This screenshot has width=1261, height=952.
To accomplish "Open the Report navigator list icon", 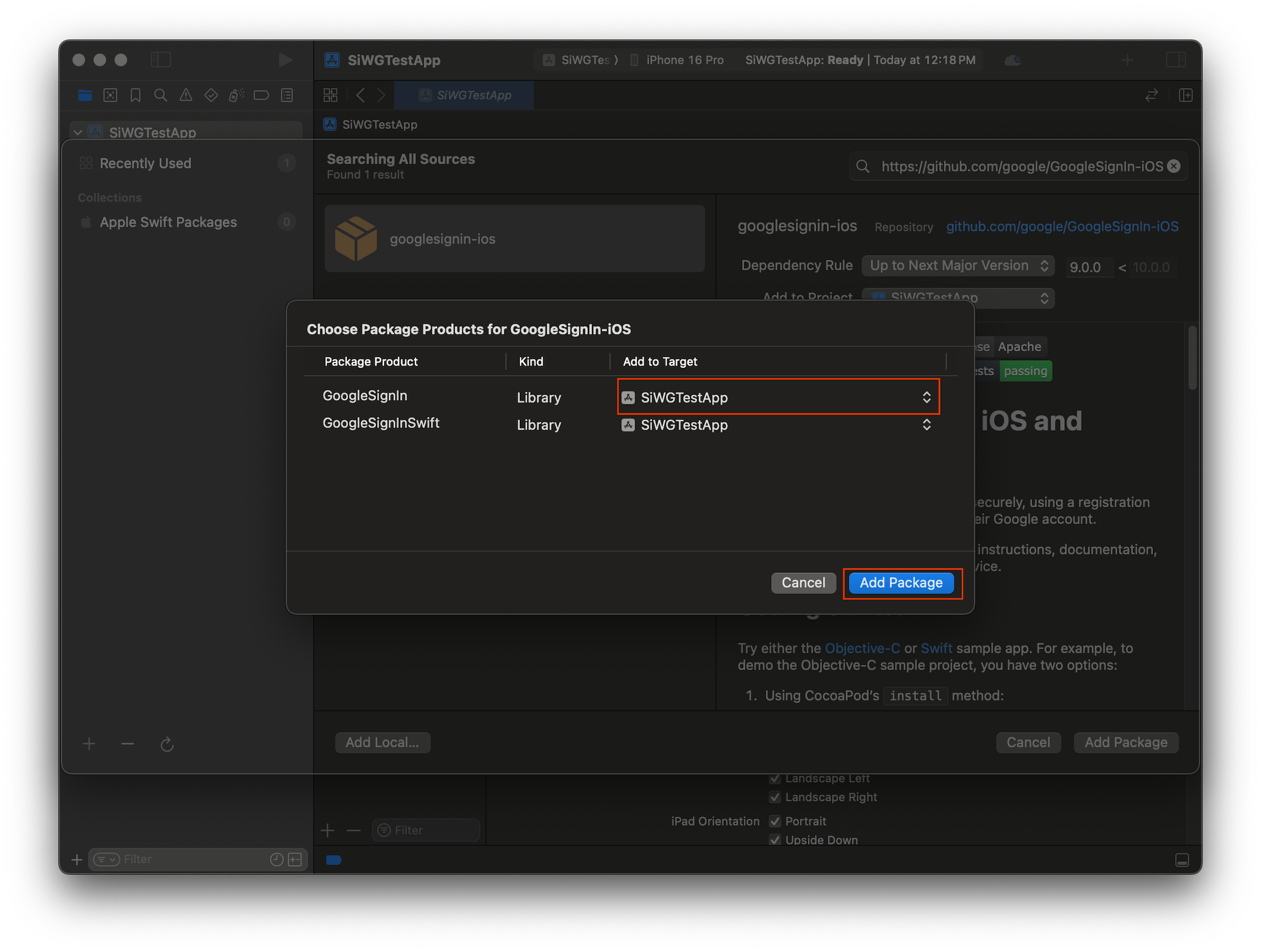I will [x=287, y=95].
